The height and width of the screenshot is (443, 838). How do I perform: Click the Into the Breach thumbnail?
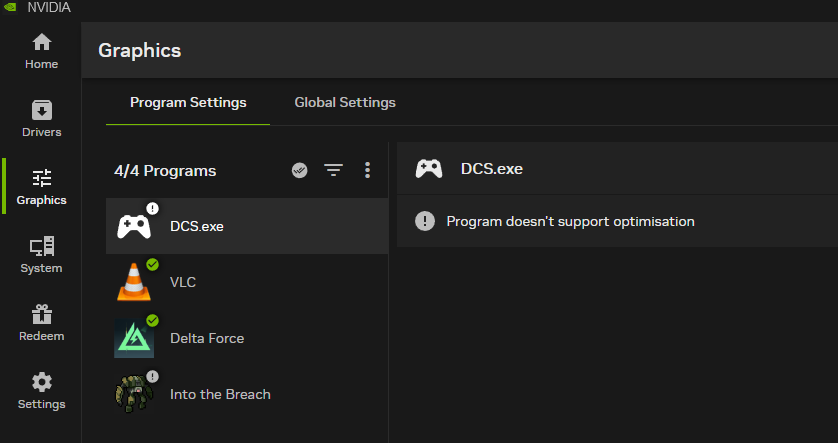click(x=134, y=394)
